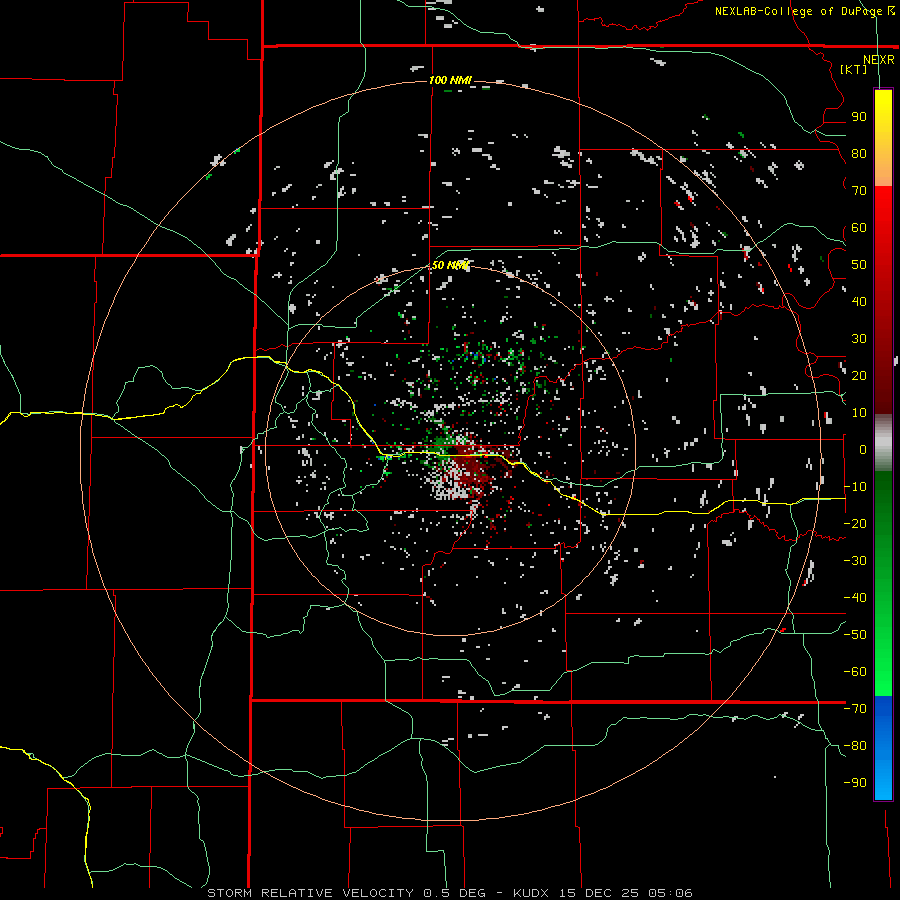Click the -30 knot scale label

(x=855, y=561)
